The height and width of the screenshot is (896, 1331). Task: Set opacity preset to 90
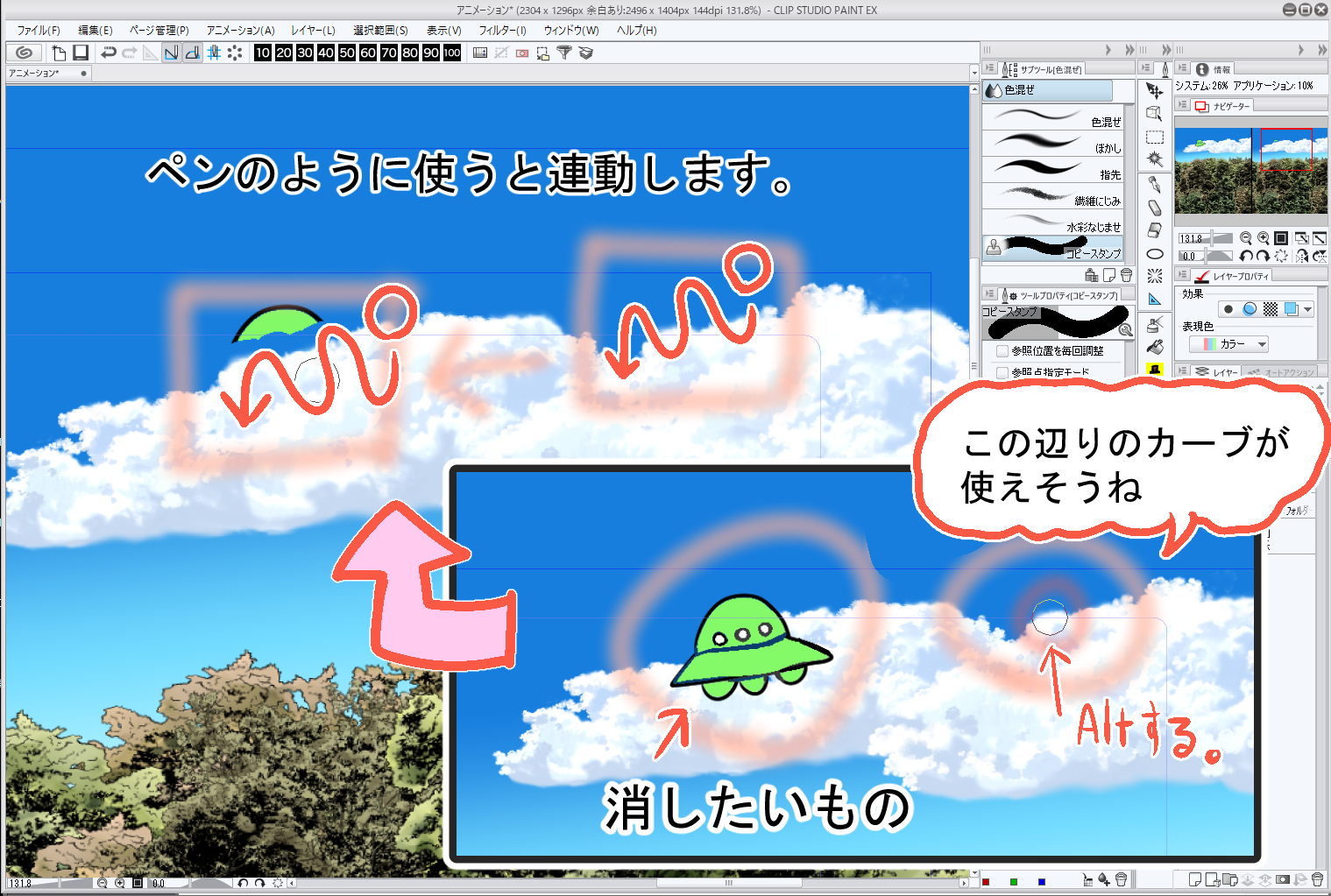pyautogui.click(x=431, y=53)
